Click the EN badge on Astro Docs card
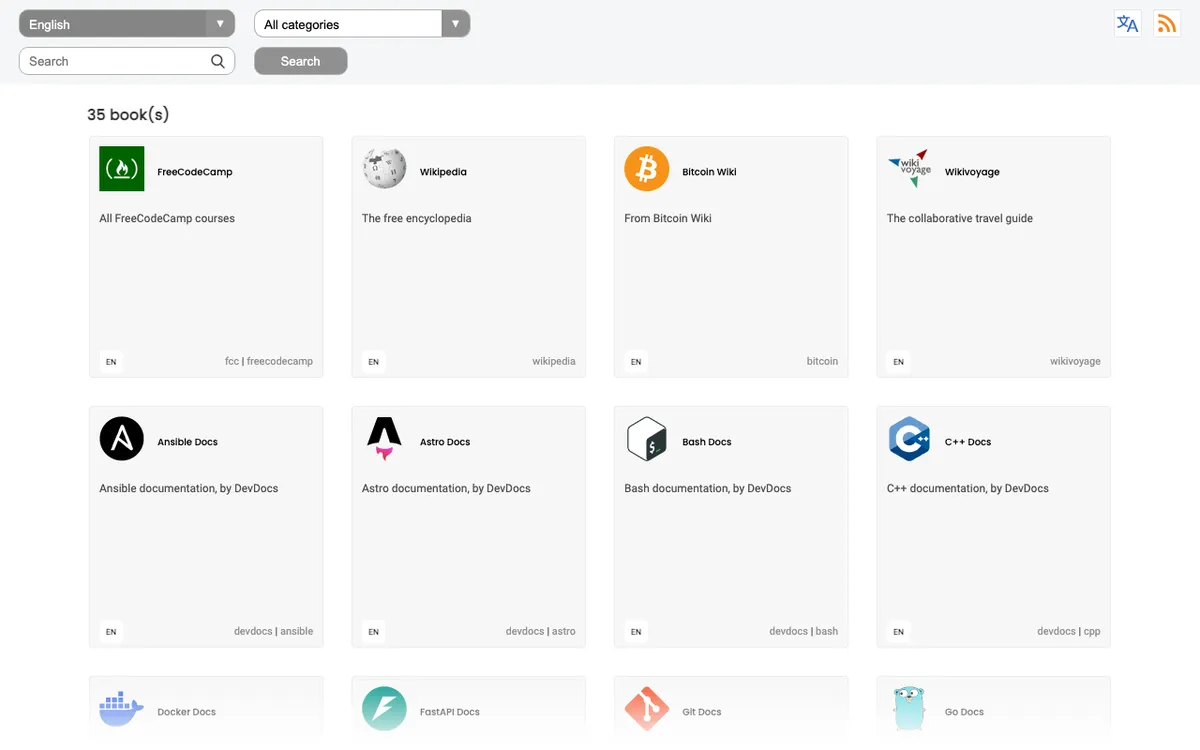This screenshot has width=1200, height=750. click(373, 631)
